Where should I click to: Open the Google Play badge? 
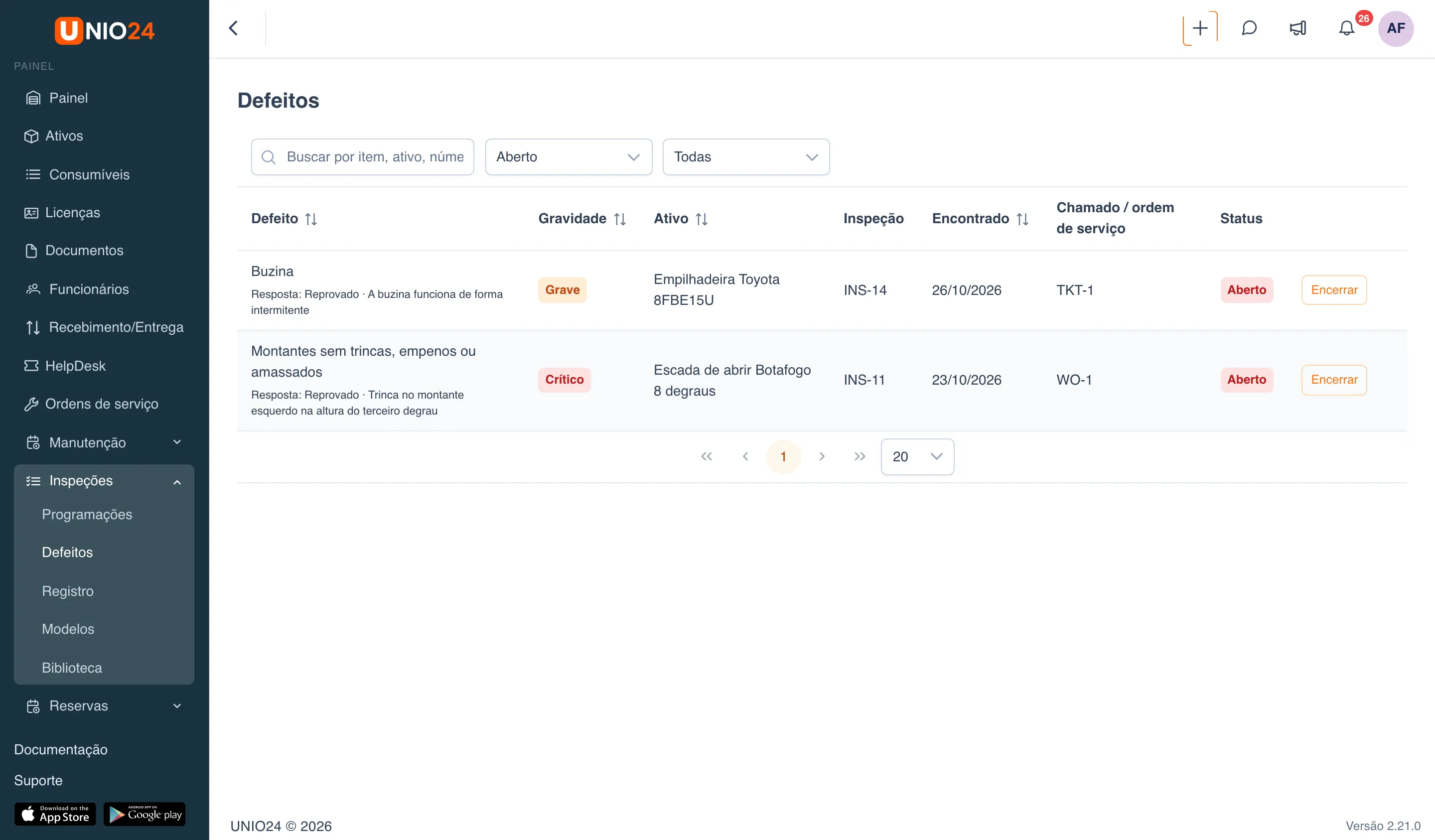[x=144, y=815]
